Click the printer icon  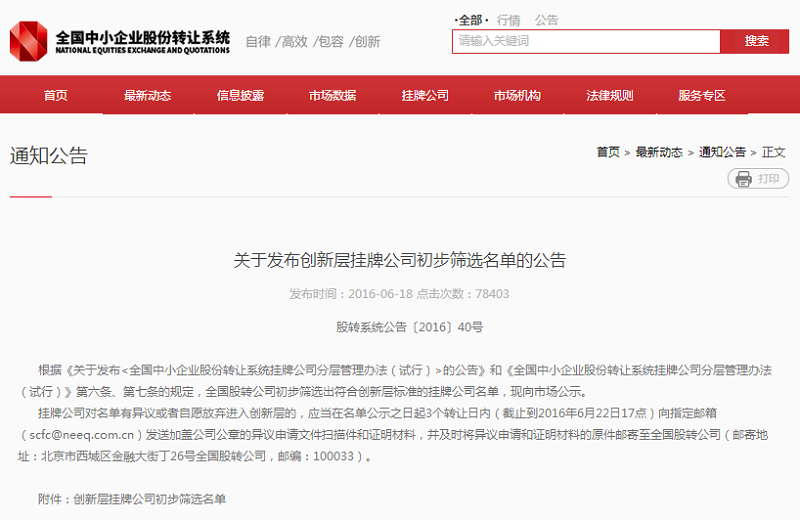743,179
